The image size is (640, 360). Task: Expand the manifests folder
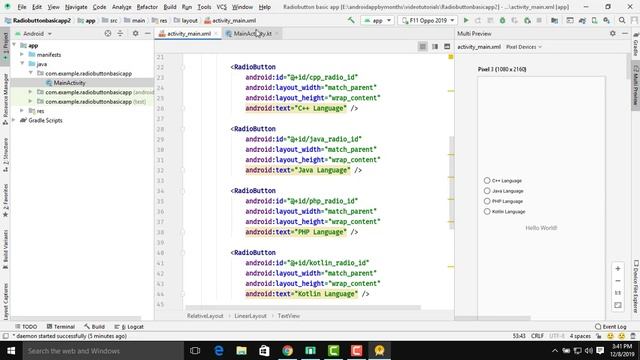click(22, 54)
